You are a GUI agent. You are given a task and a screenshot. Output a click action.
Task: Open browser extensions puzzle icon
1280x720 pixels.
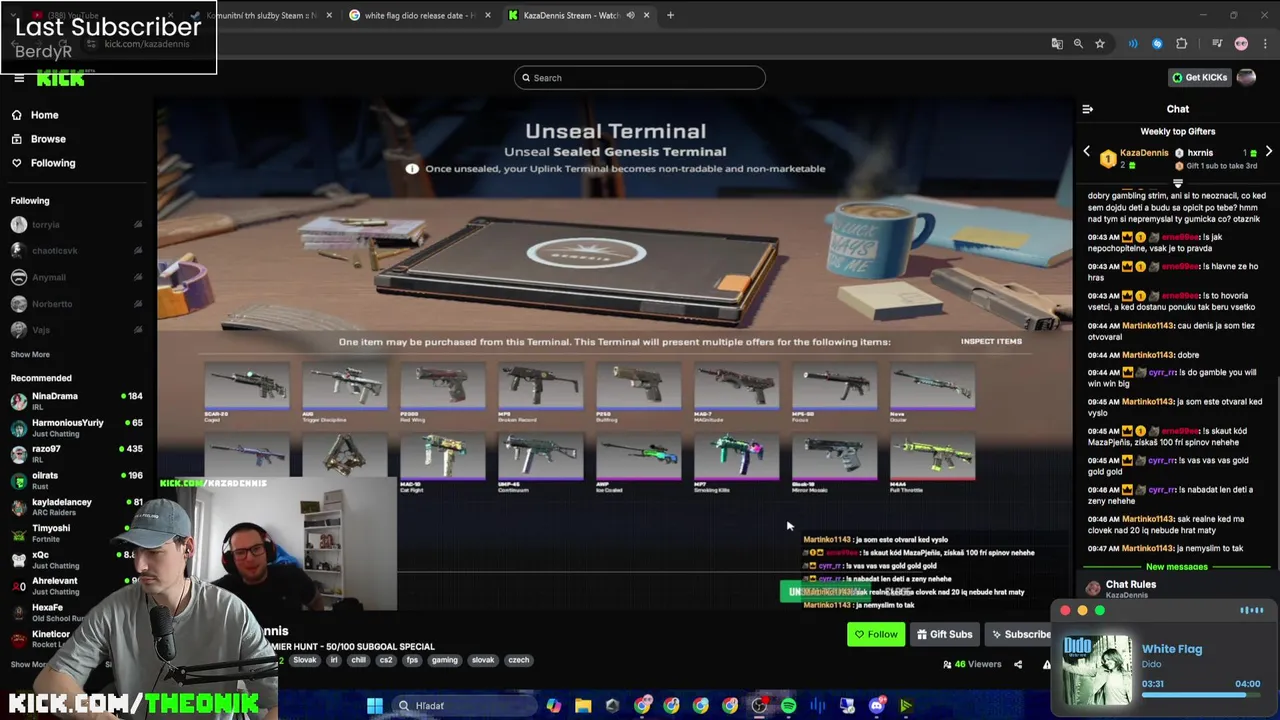tap(1181, 44)
